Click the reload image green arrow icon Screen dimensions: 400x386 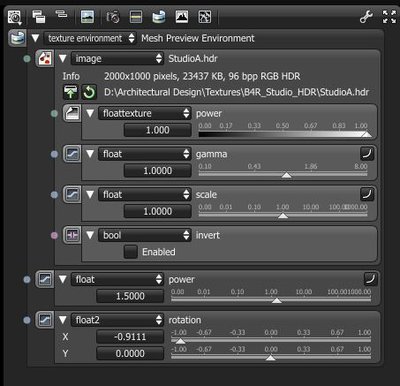89,92
